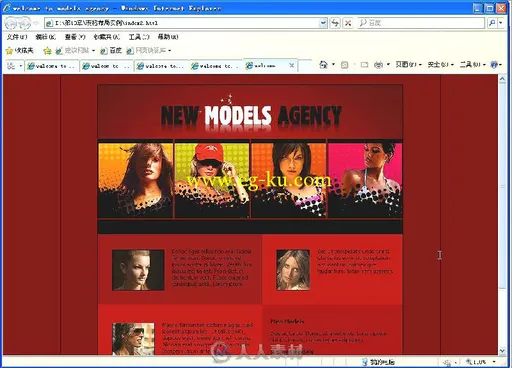Go back with the browser Back button
The image size is (512, 368).
click(x=11, y=23)
